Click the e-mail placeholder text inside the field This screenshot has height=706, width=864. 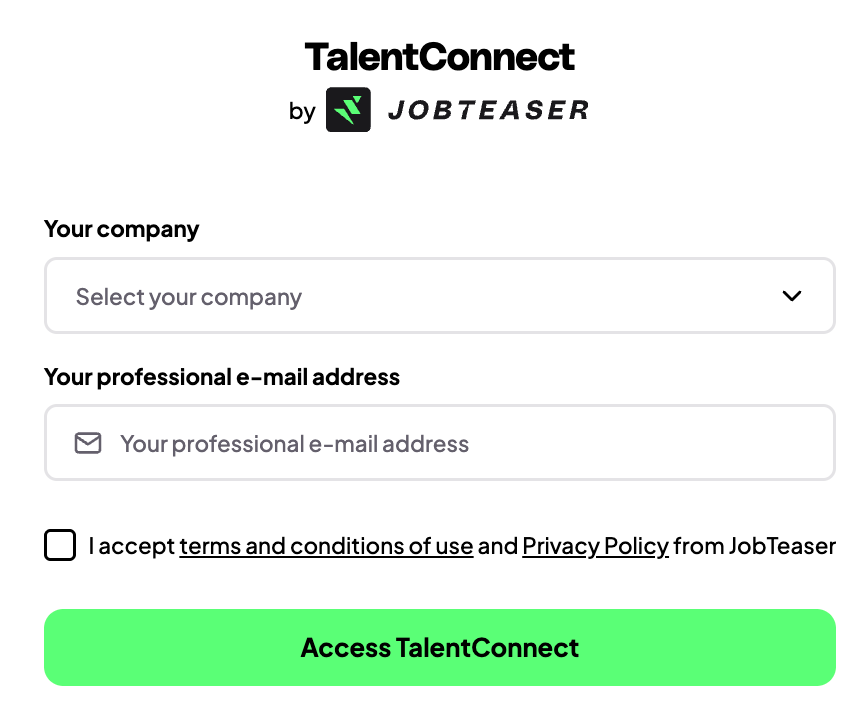tap(294, 443)
